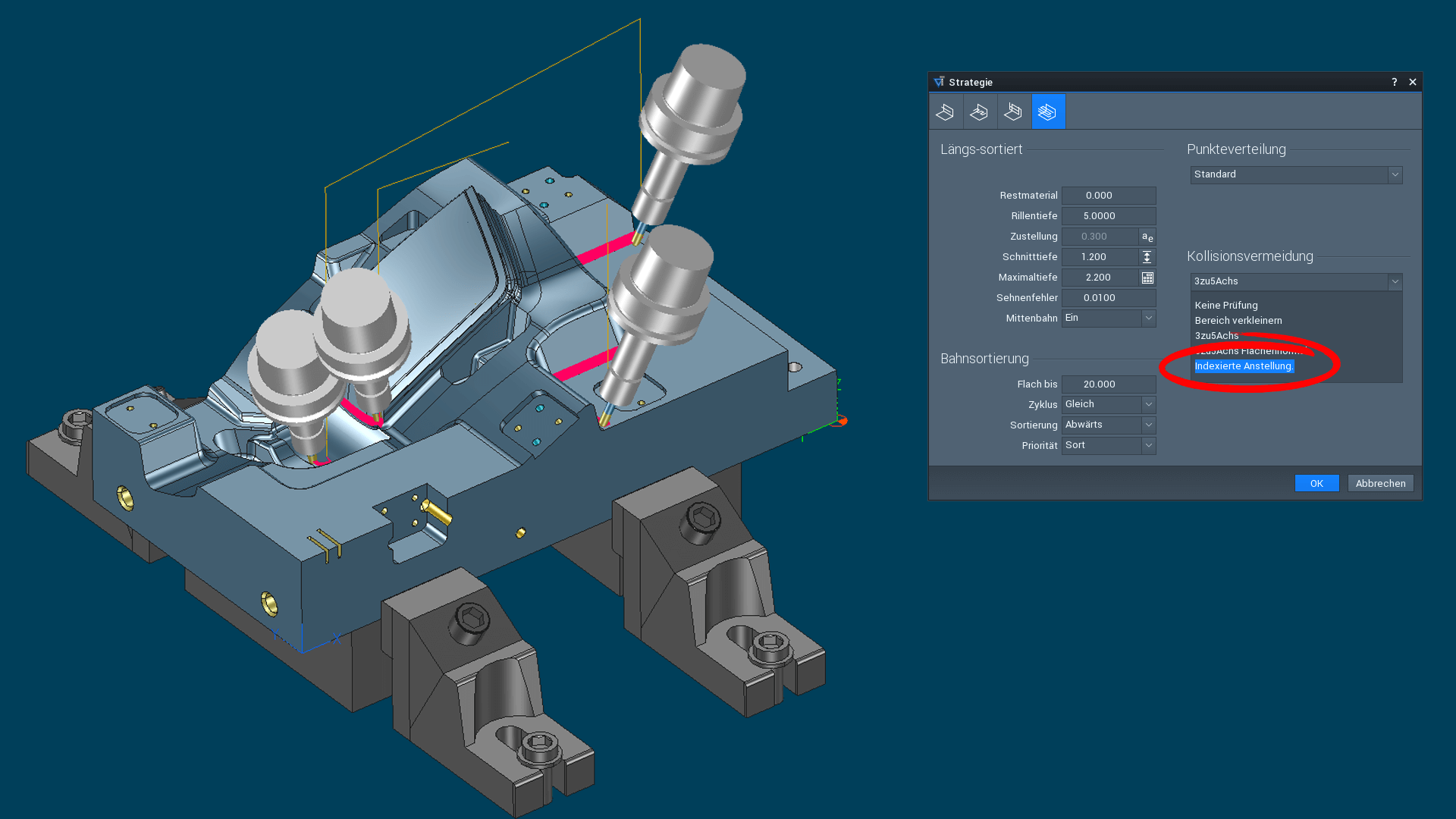Click the Restmaterial value input field

click(x=1108, y=195)
